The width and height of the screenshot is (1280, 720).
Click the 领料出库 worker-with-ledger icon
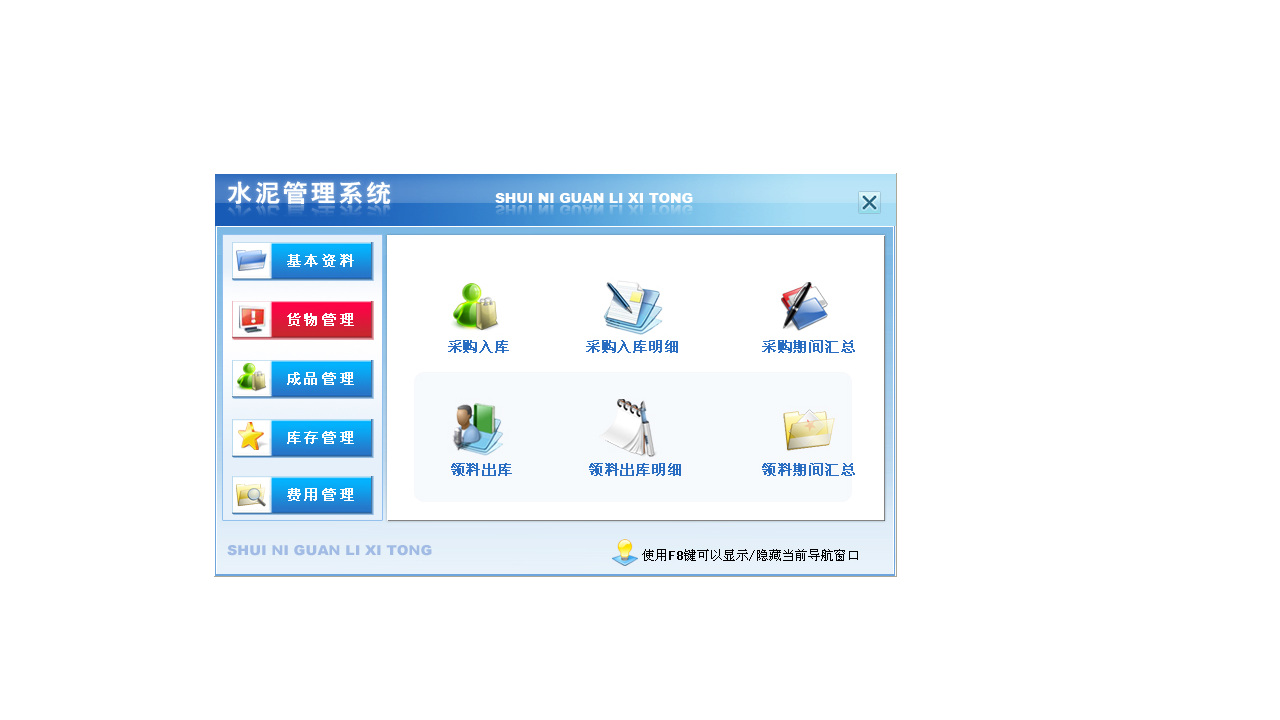click(477, 428)
